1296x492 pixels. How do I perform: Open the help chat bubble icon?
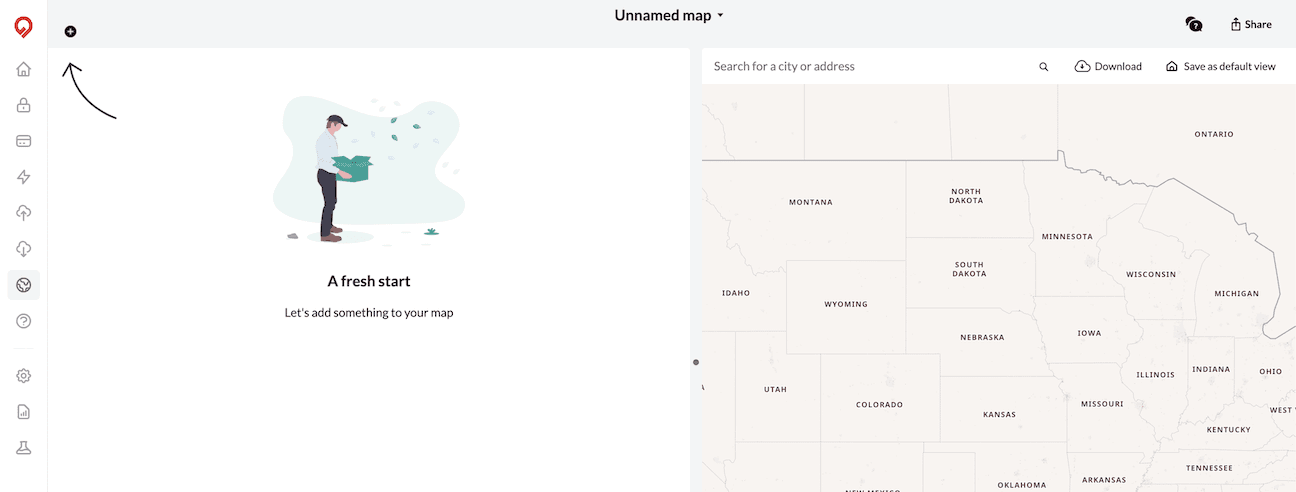click(x=1193, y=24)
